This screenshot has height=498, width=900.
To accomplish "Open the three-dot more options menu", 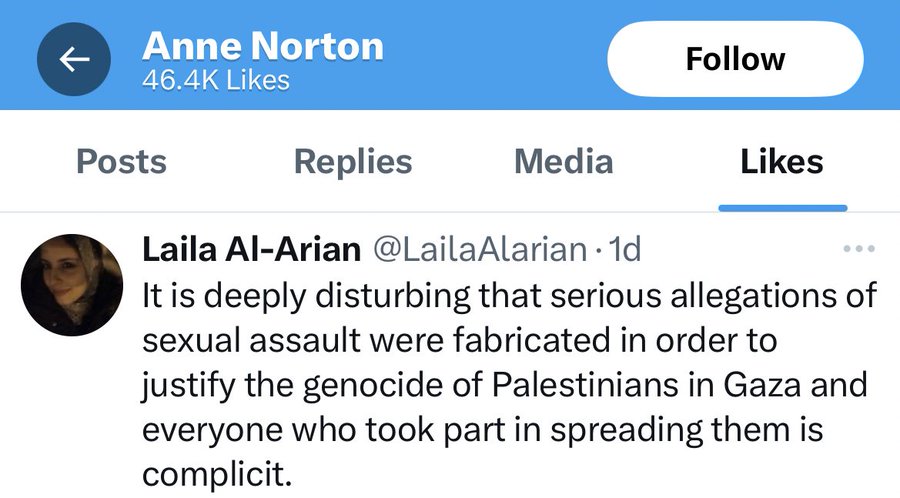I will tap(859, 249).
